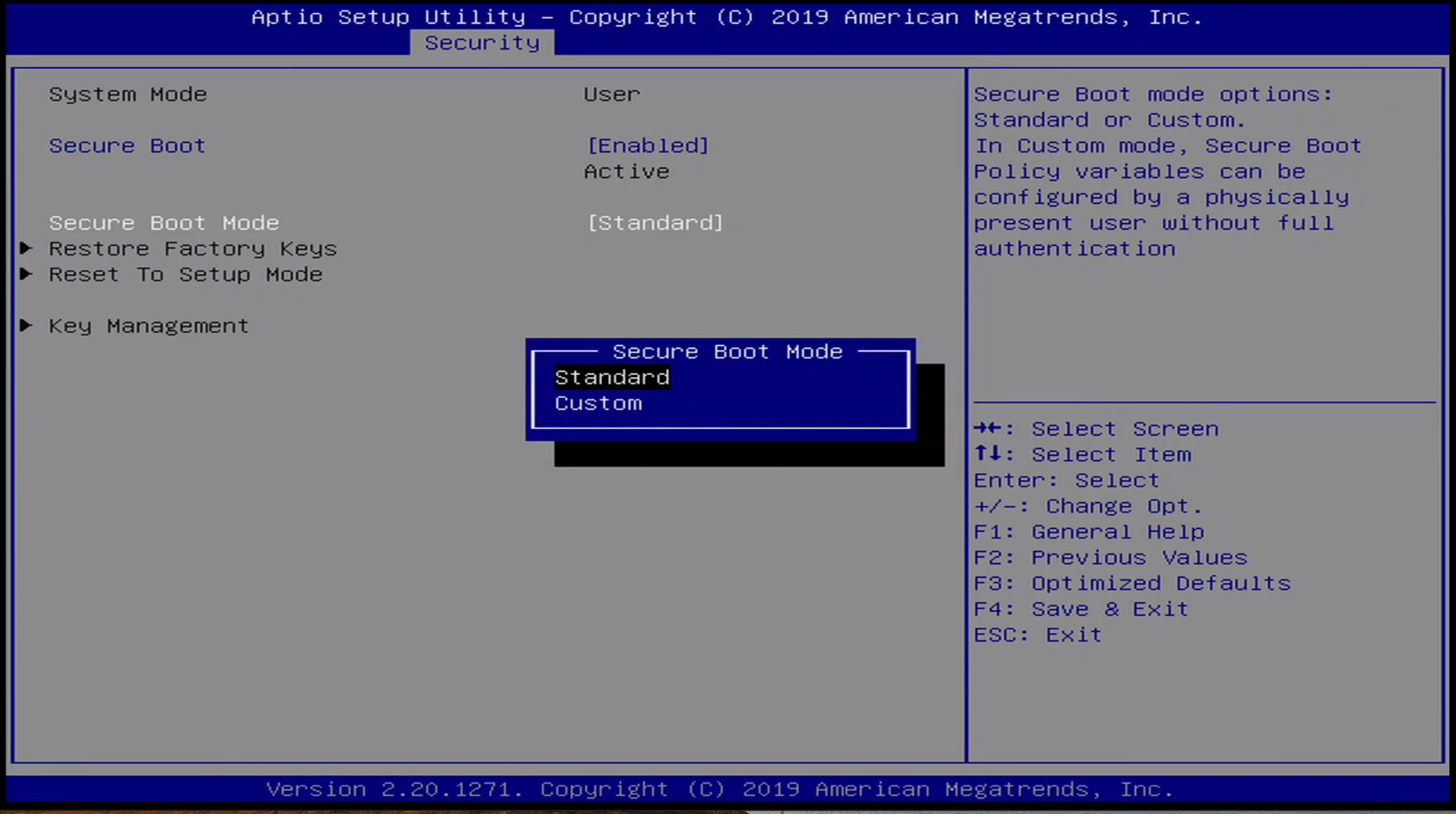Expand Reset To Setup Mode option

[x=186, y=273]
